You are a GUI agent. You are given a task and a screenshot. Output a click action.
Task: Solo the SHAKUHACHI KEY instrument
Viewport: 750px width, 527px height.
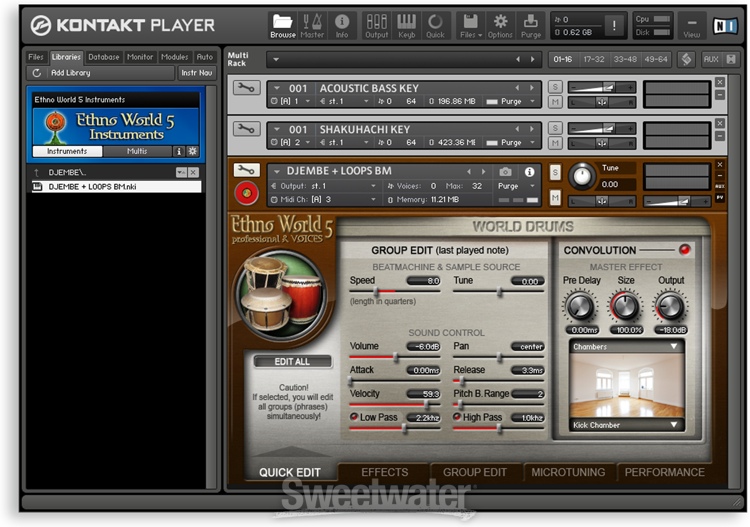(x=555, y=128)
